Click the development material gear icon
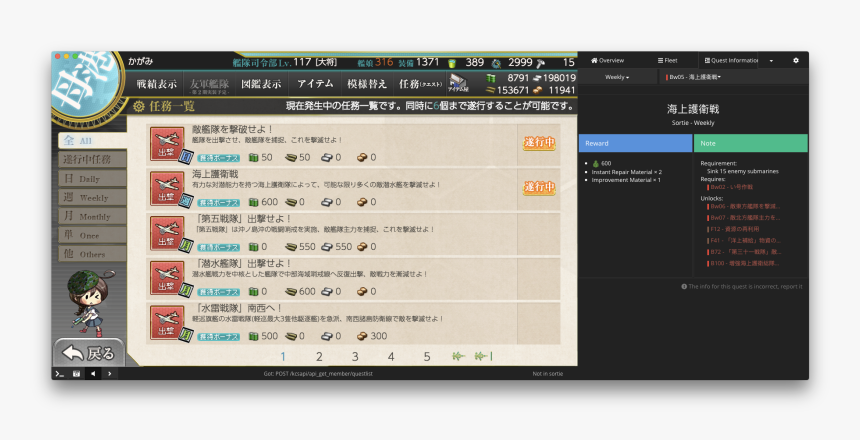Image resolution: width=860 pixels, height=440 pixels. tap(496, 63)
